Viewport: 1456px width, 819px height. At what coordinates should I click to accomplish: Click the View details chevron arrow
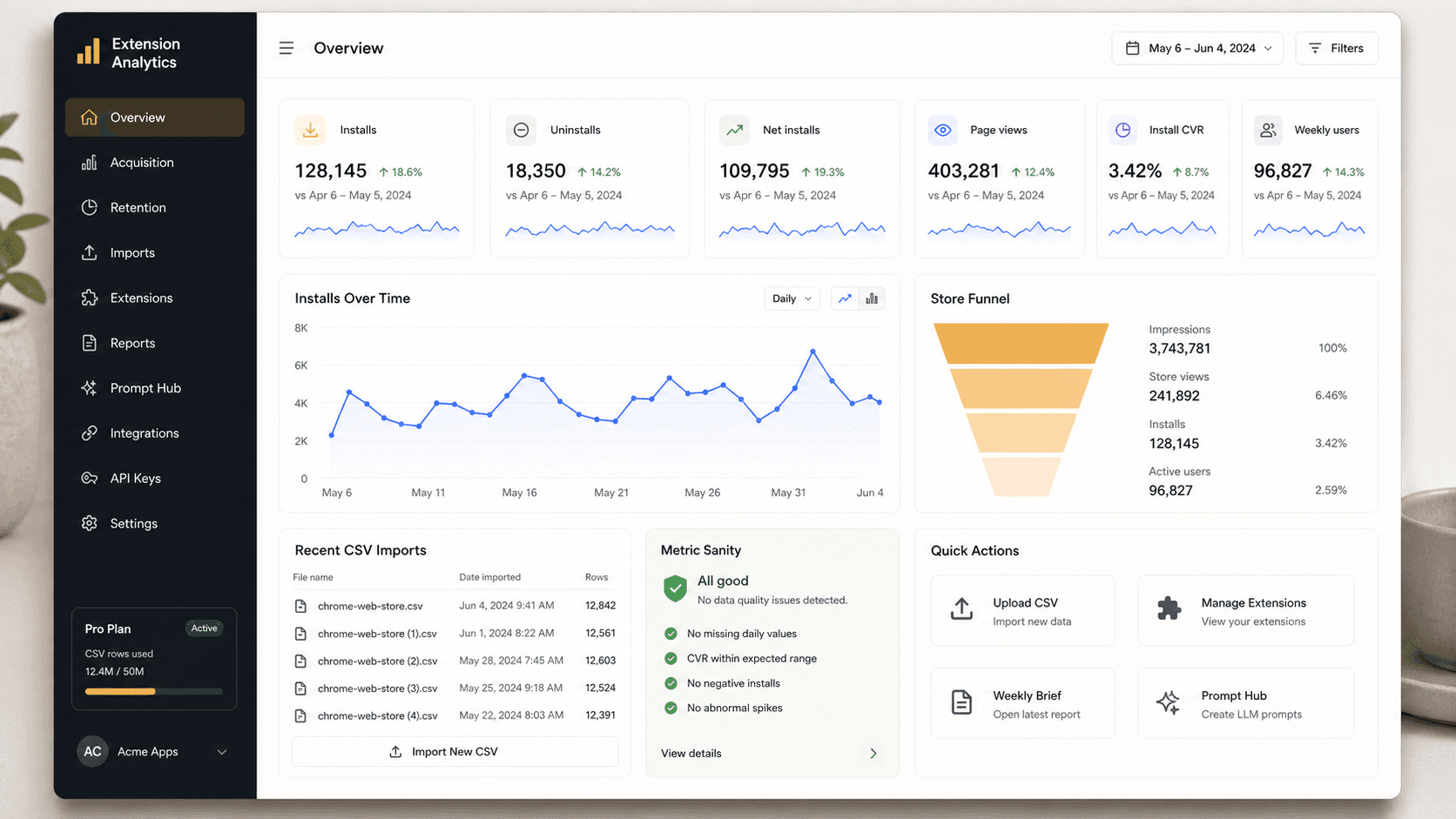873,754
